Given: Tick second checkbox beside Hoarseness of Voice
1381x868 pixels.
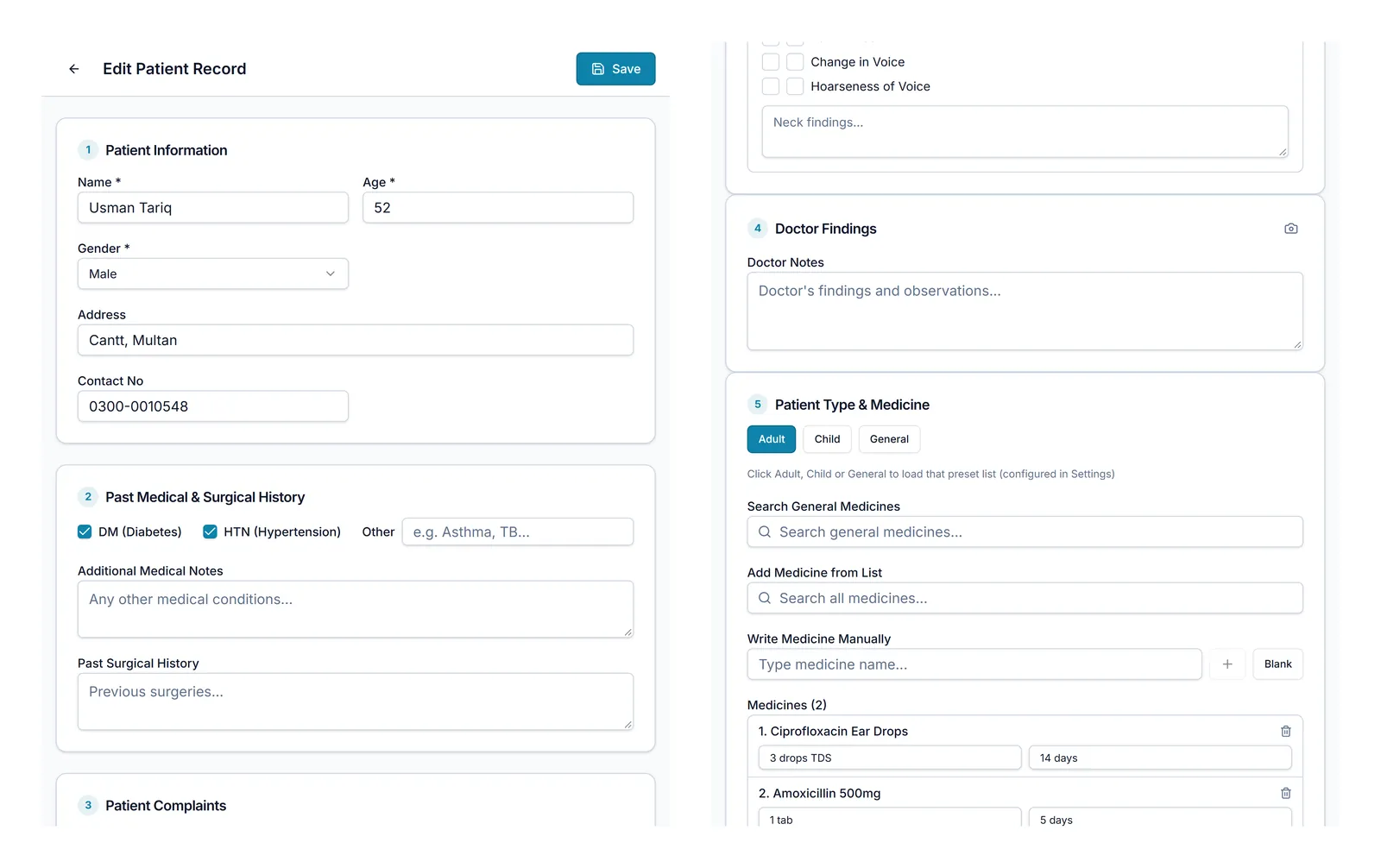Looking at the screenshot, I should tap(795, 86).
